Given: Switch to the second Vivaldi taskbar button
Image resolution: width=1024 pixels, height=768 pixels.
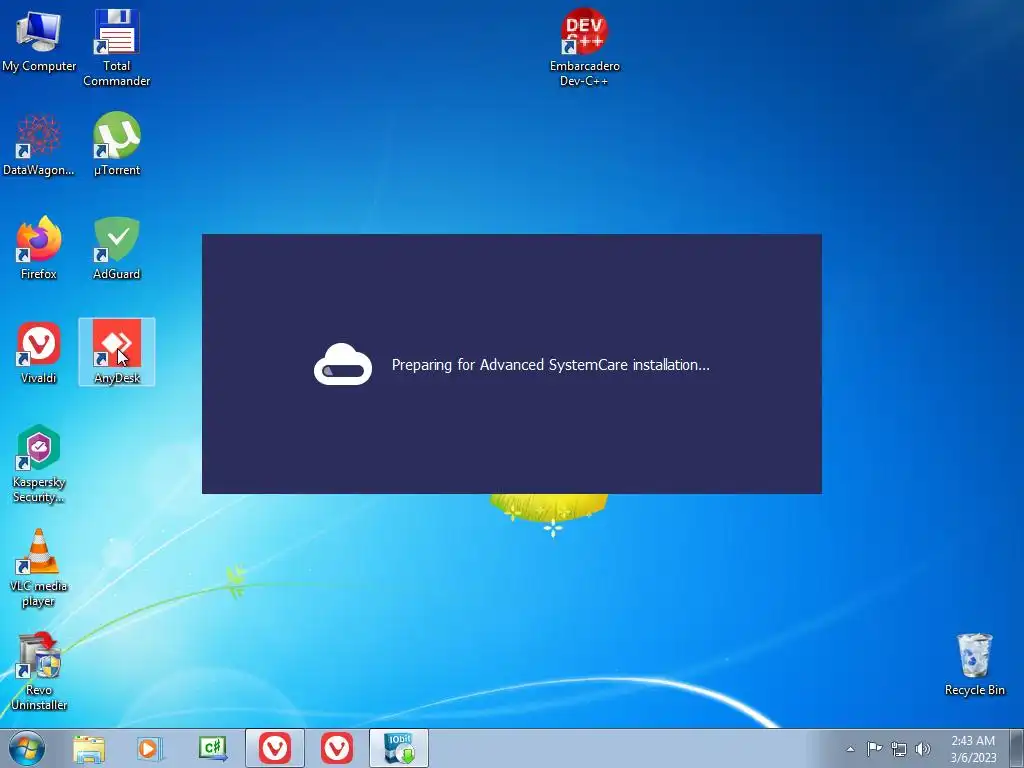Looking at the screenshot, I should 337,748.
